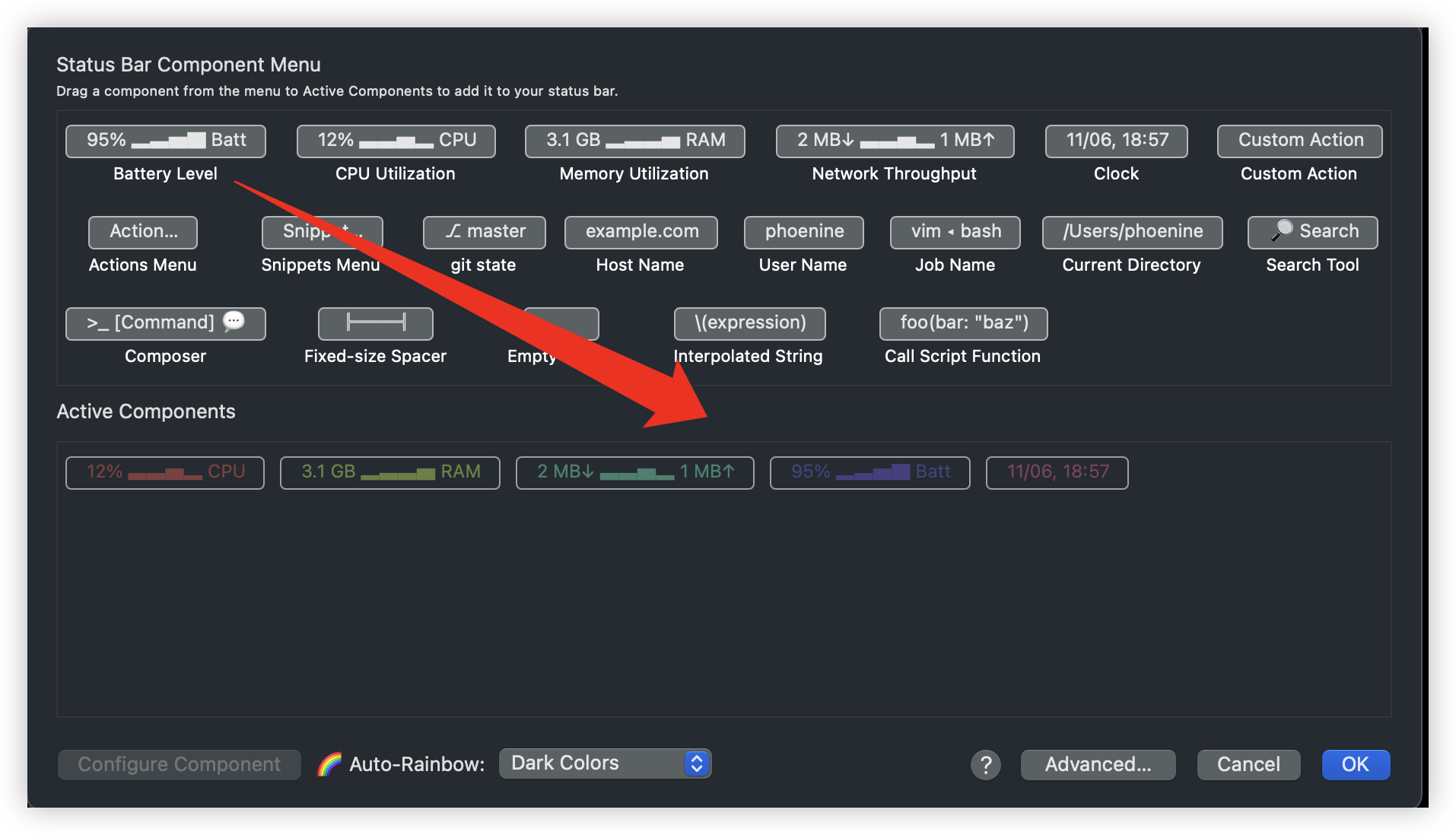Image resolution: width=1456 pixels, height=835 pixels.
Task: Select the active green RAM component
Action: [x=390, y=473]
